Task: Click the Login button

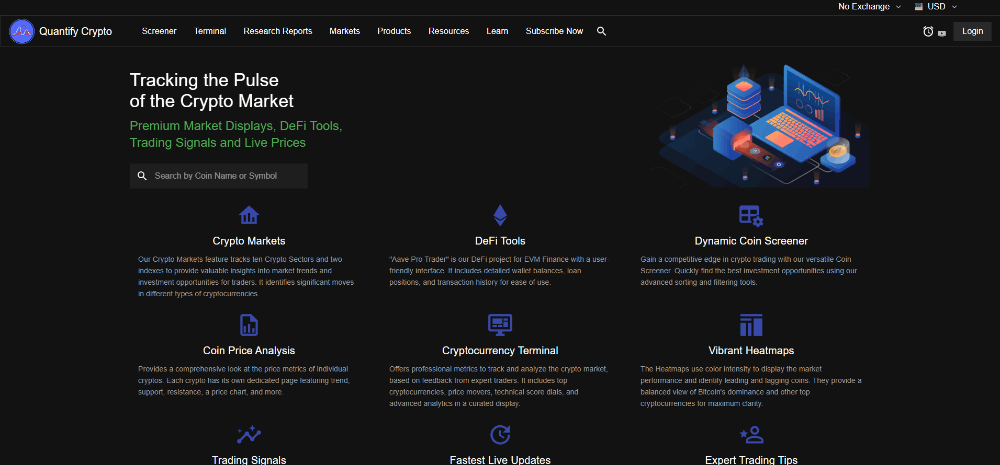Action: [x=972, y=31]
